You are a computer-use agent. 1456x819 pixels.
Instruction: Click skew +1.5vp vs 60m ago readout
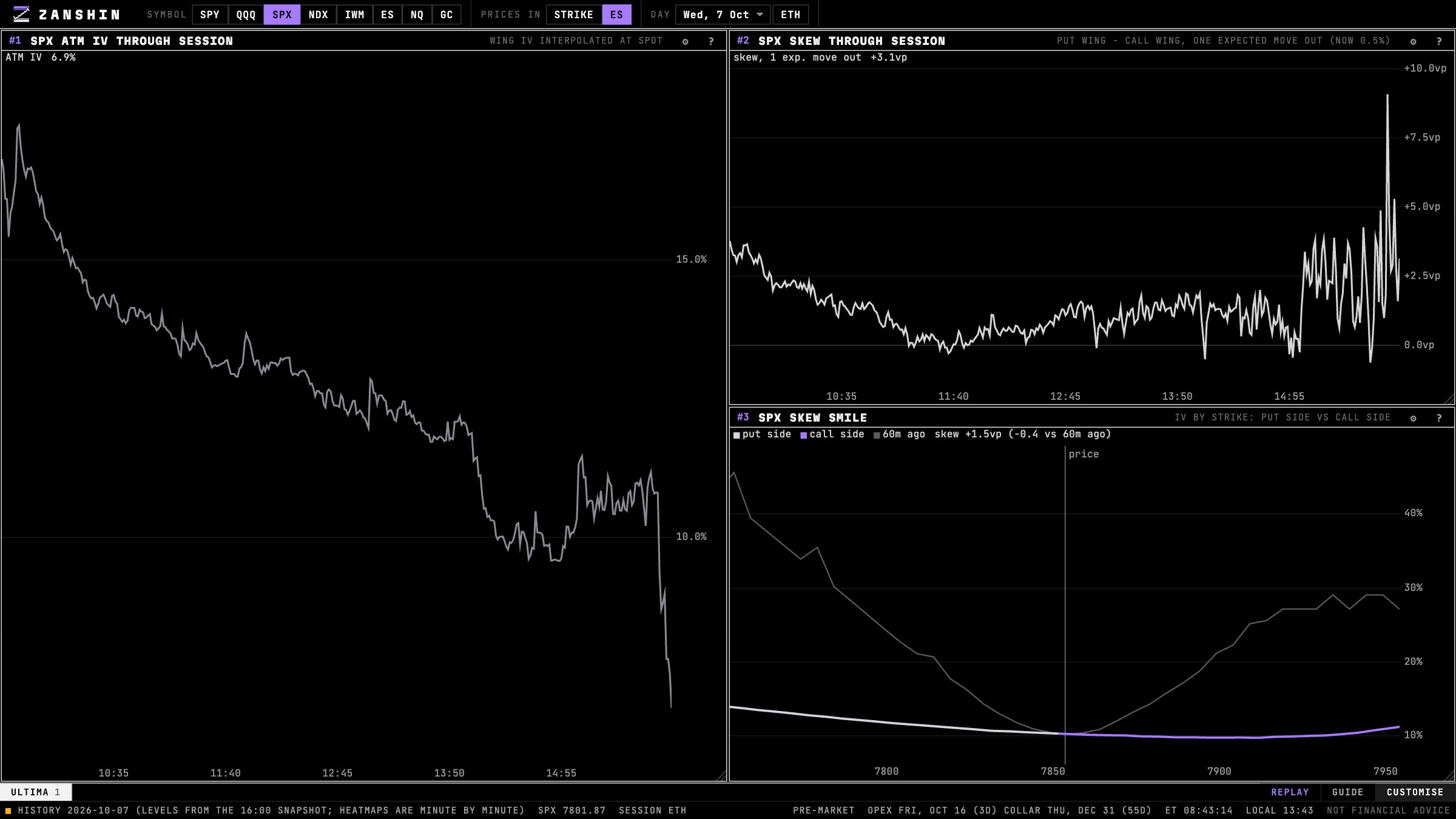[x=1023, y=434]
